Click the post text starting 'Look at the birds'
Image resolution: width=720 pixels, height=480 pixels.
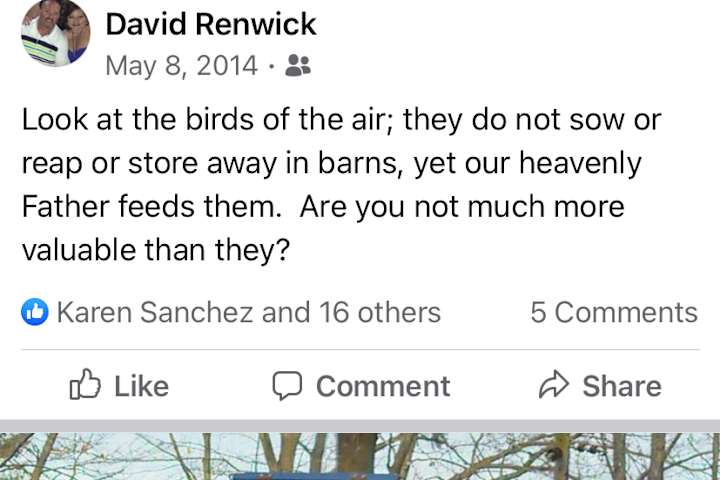pyautogui.click(x=342, y=185)
